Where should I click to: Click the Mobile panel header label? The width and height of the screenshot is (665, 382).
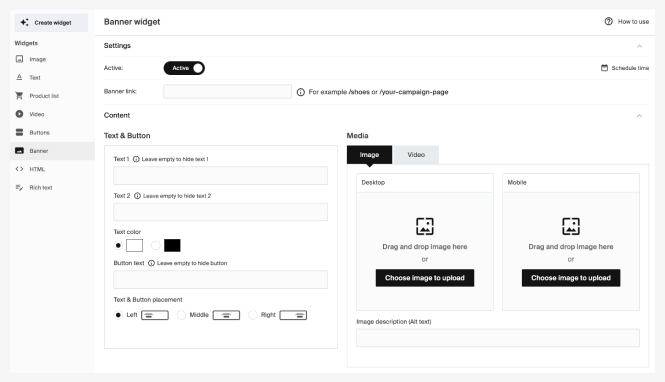(517, 182)
